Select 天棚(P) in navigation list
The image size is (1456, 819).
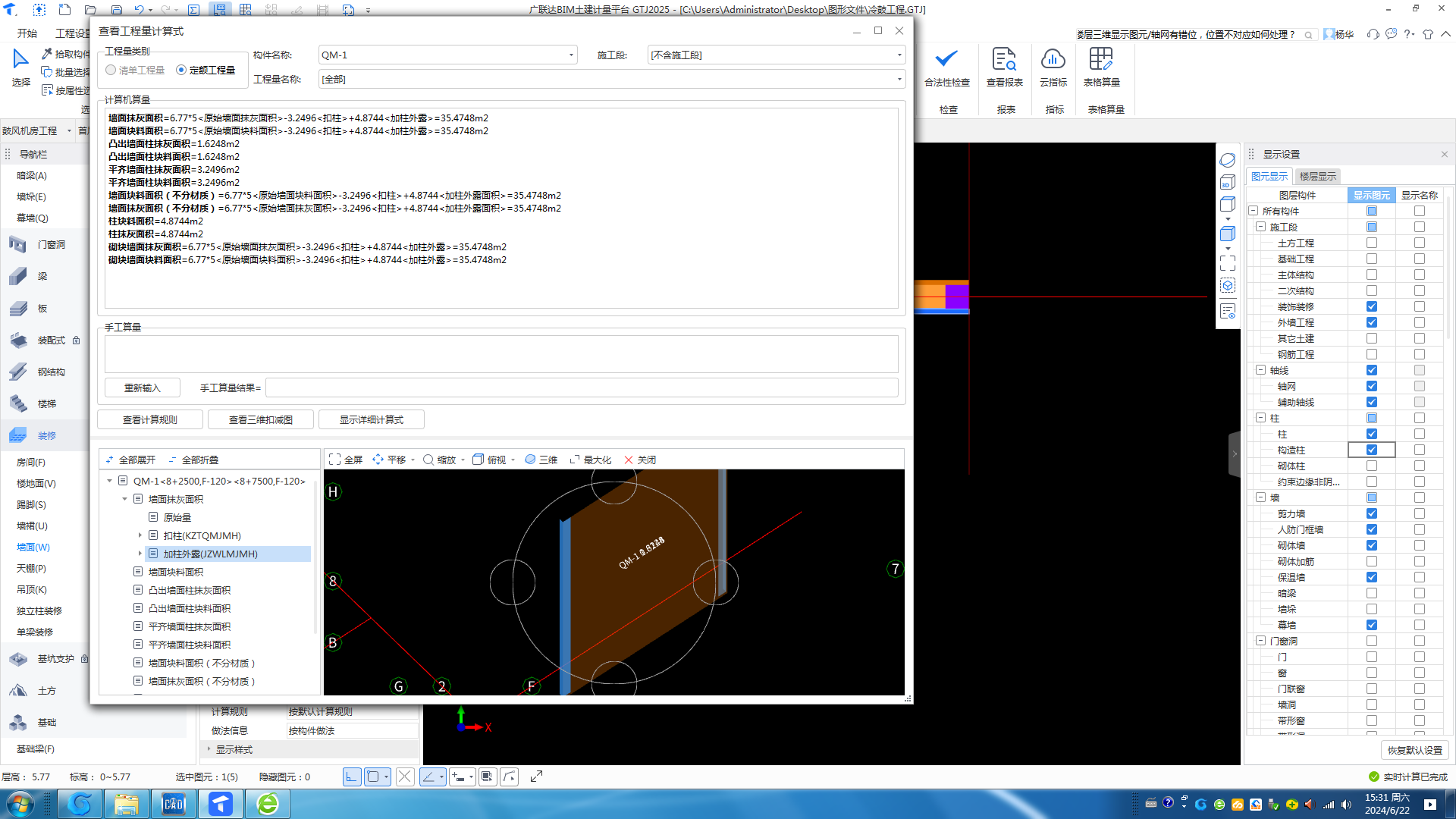click(31, 568)
